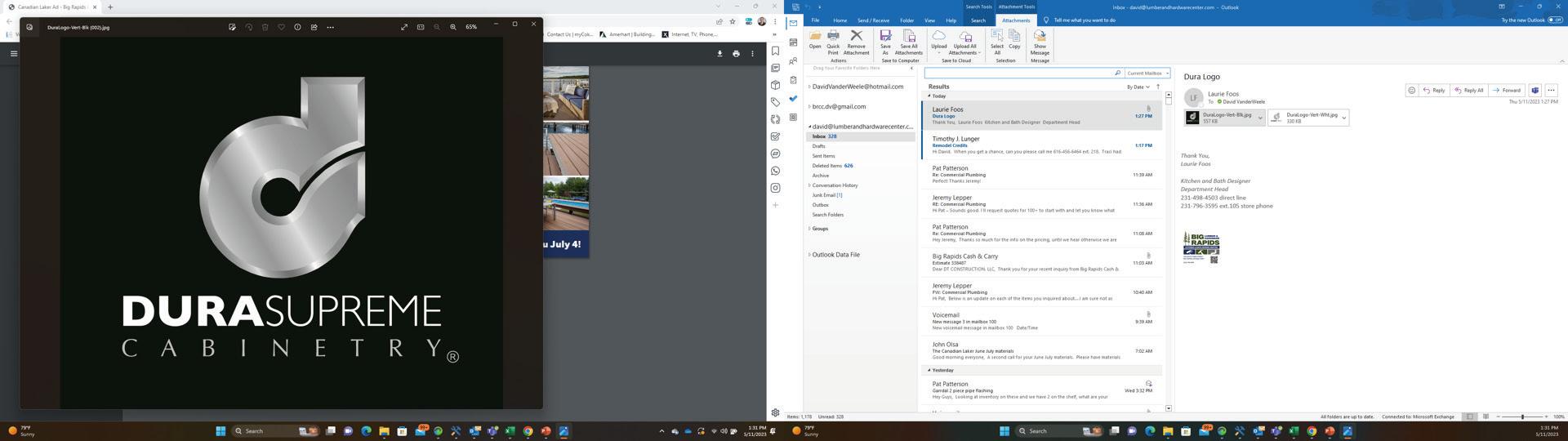Open the Current Mailbox search scope dropdown
Screen dimensions: 1568x441
pos(1148,73)
